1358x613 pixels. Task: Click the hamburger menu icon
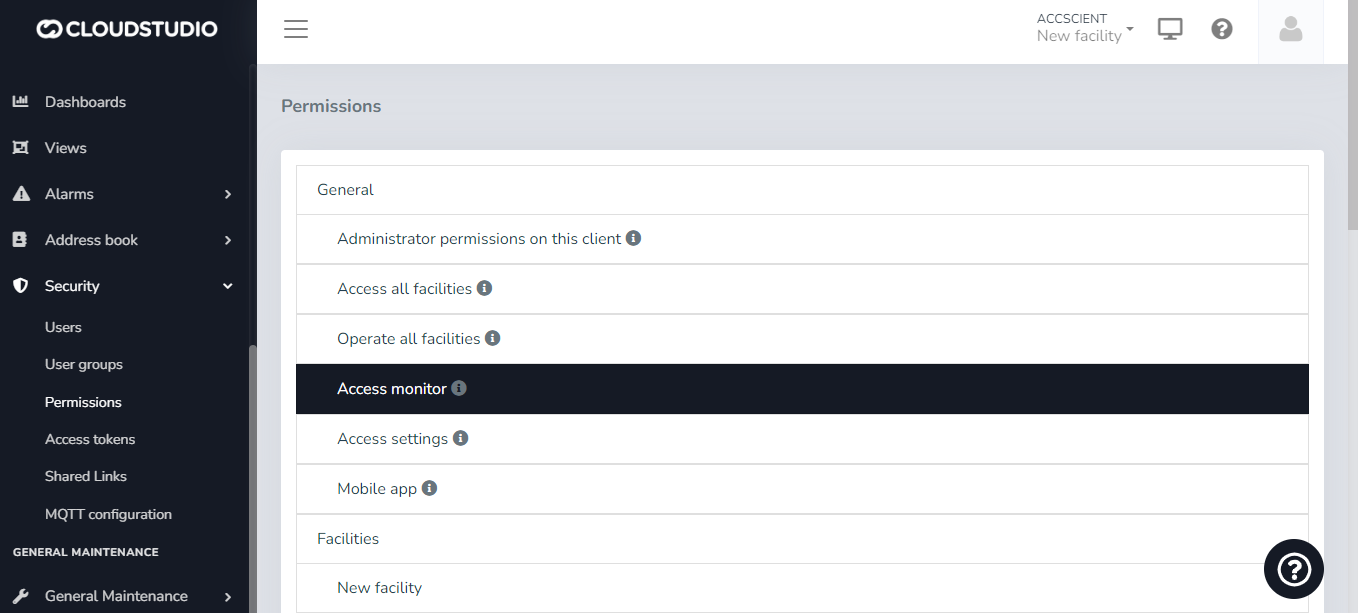pos(296,29)
